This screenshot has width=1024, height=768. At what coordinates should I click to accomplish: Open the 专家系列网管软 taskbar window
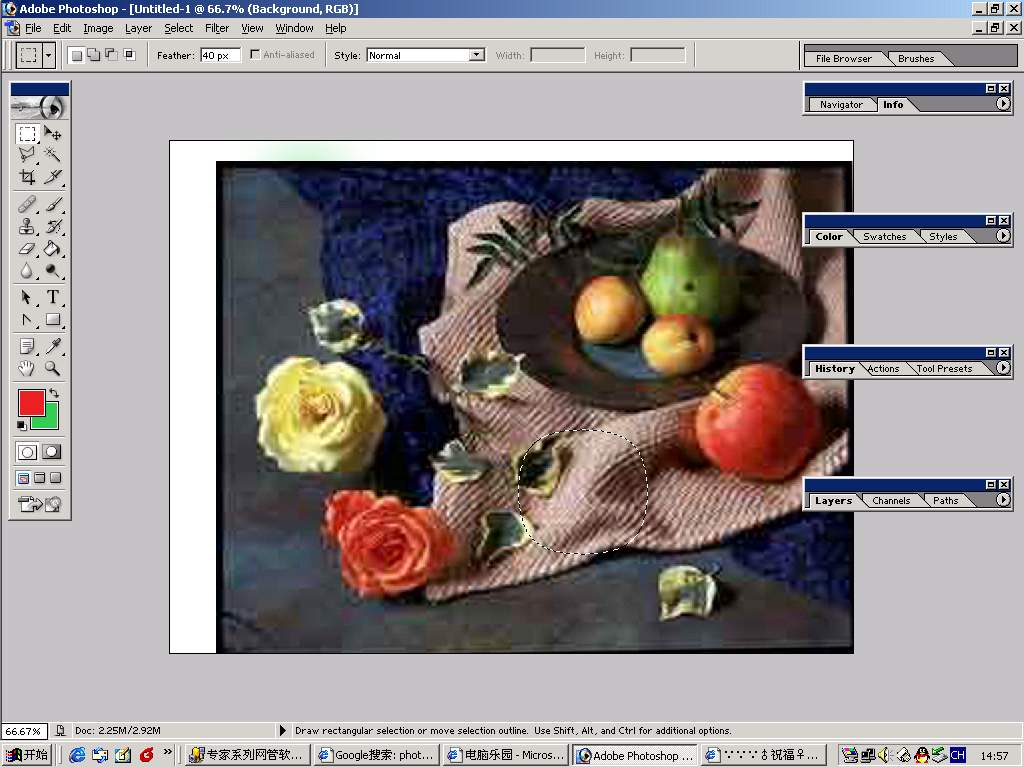point(246,755)
